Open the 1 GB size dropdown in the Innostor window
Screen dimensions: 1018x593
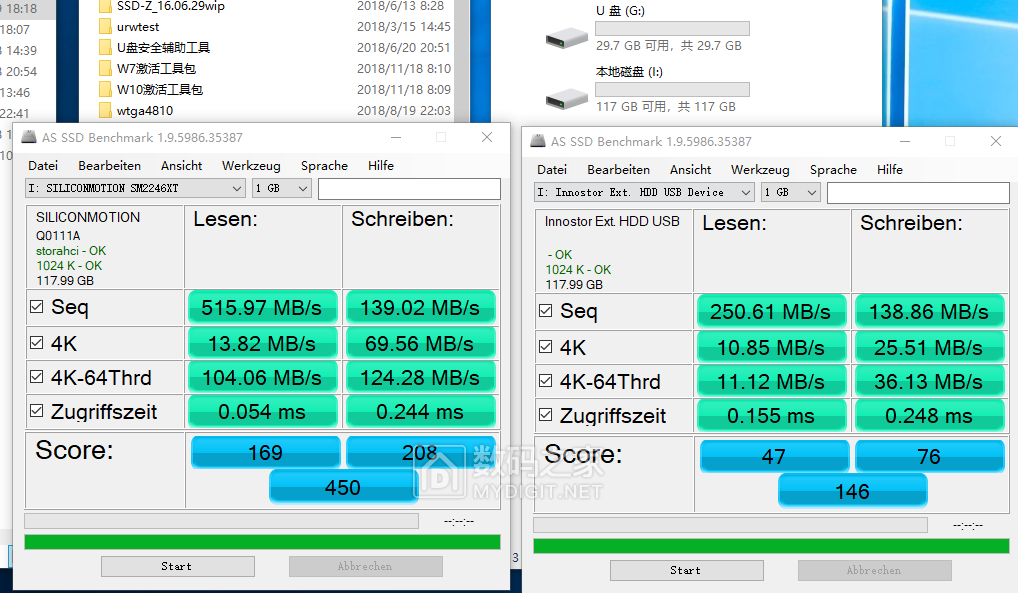(x=791, y=192)
